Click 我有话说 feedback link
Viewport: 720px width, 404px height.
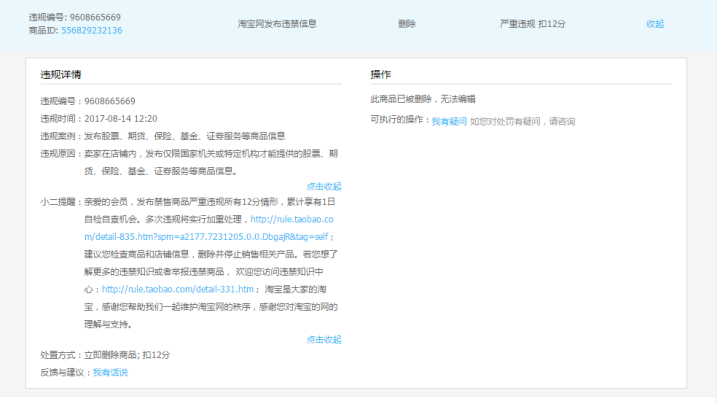(x=110, y=373)
